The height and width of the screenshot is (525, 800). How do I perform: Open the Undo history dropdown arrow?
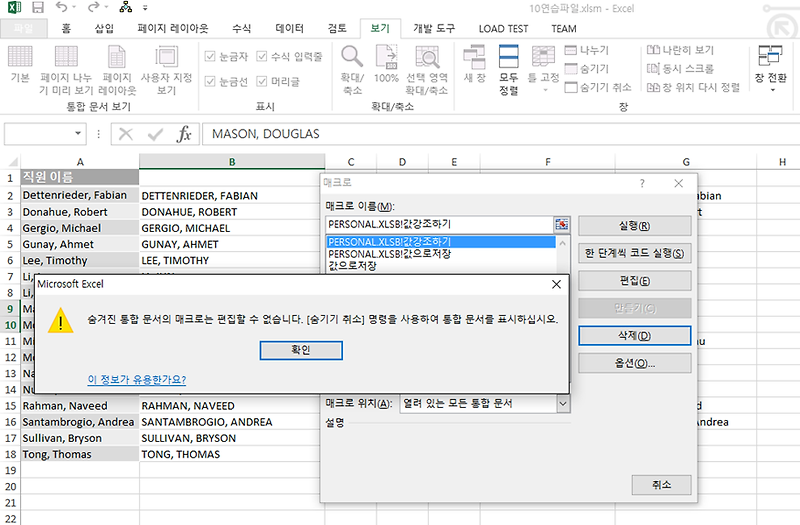(x=74, y=8)
